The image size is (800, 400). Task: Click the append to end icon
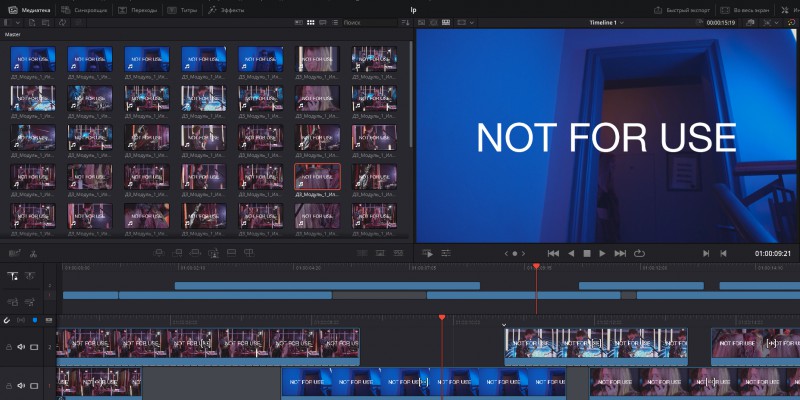[x=177, y=253]
